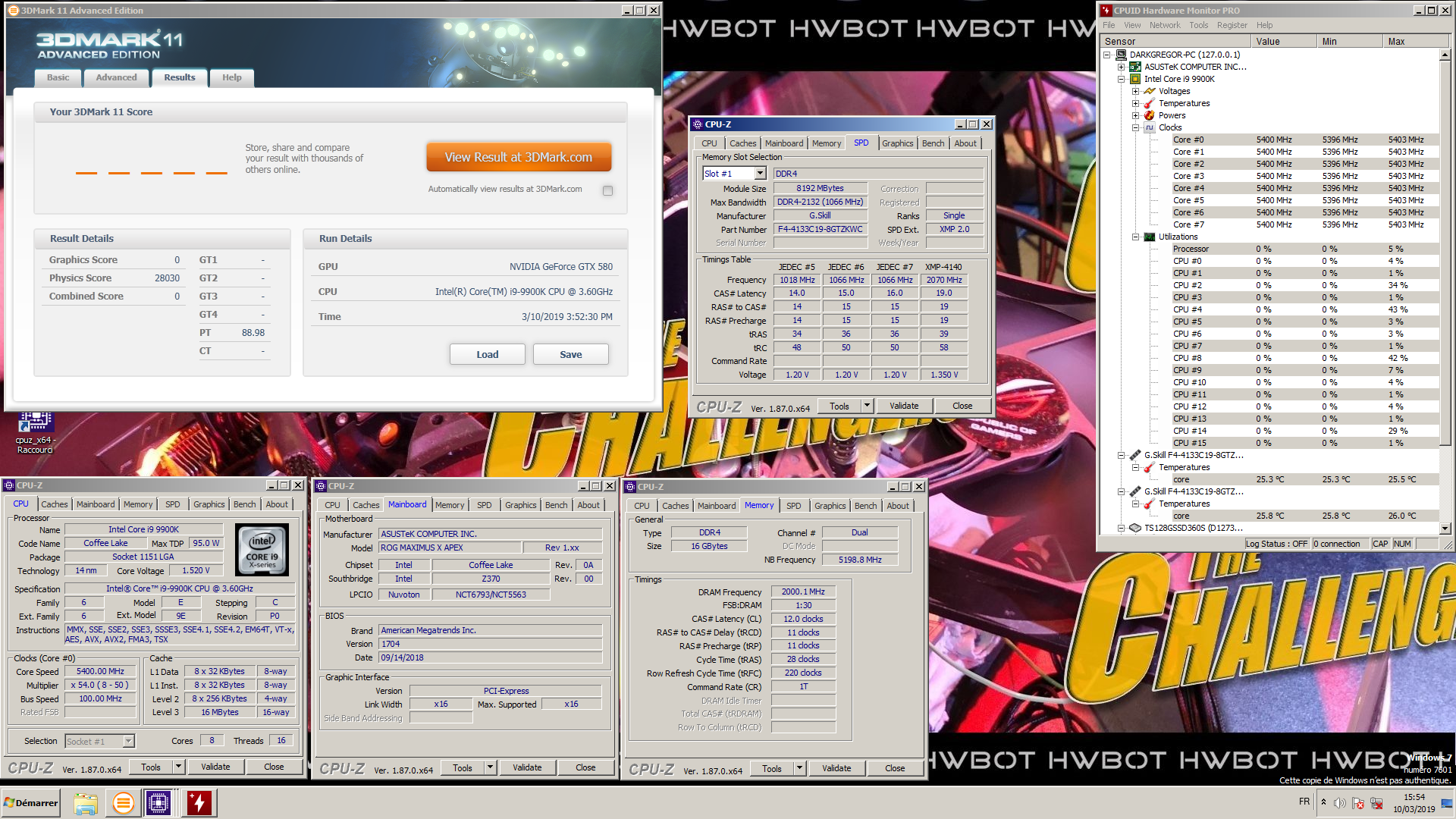
Task: Expand the ASUSTeK COMPUTER INC node
Action: click(x=1121, y=67)
